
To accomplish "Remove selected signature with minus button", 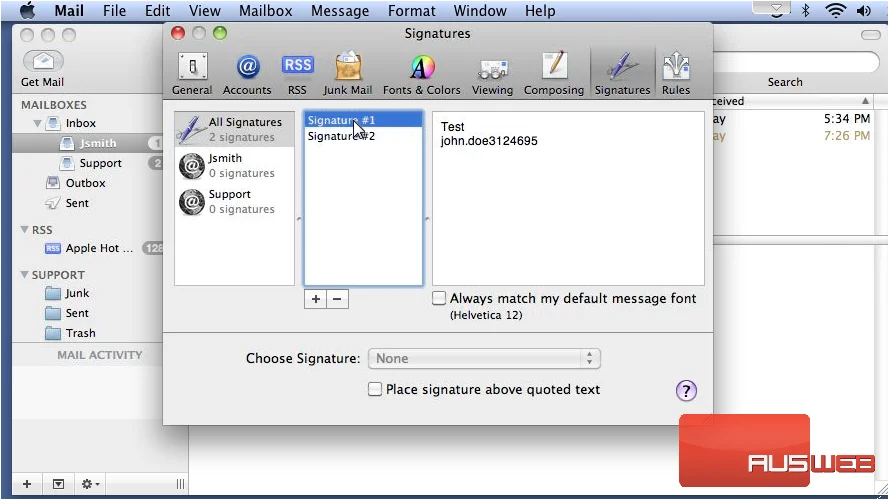I will click(x=337, y=299).
